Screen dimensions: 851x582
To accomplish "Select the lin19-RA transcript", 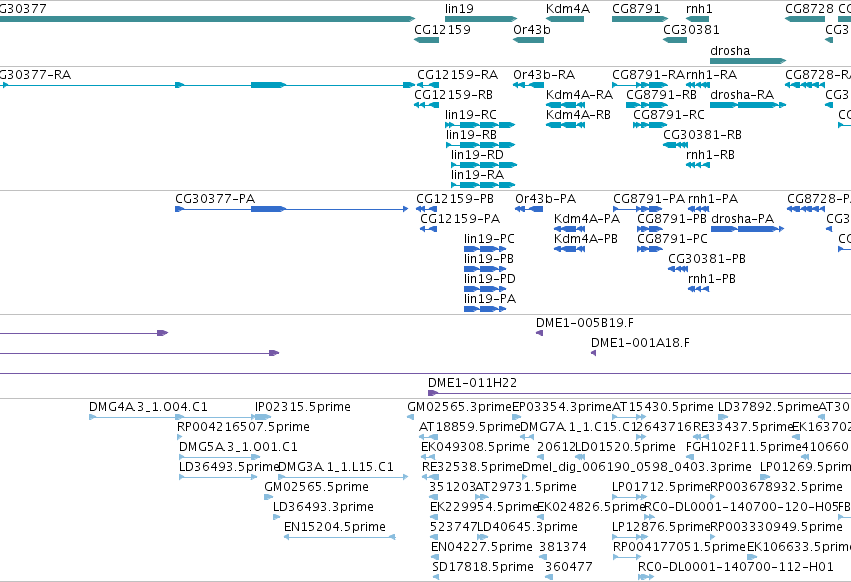I will tap(483, 185).
